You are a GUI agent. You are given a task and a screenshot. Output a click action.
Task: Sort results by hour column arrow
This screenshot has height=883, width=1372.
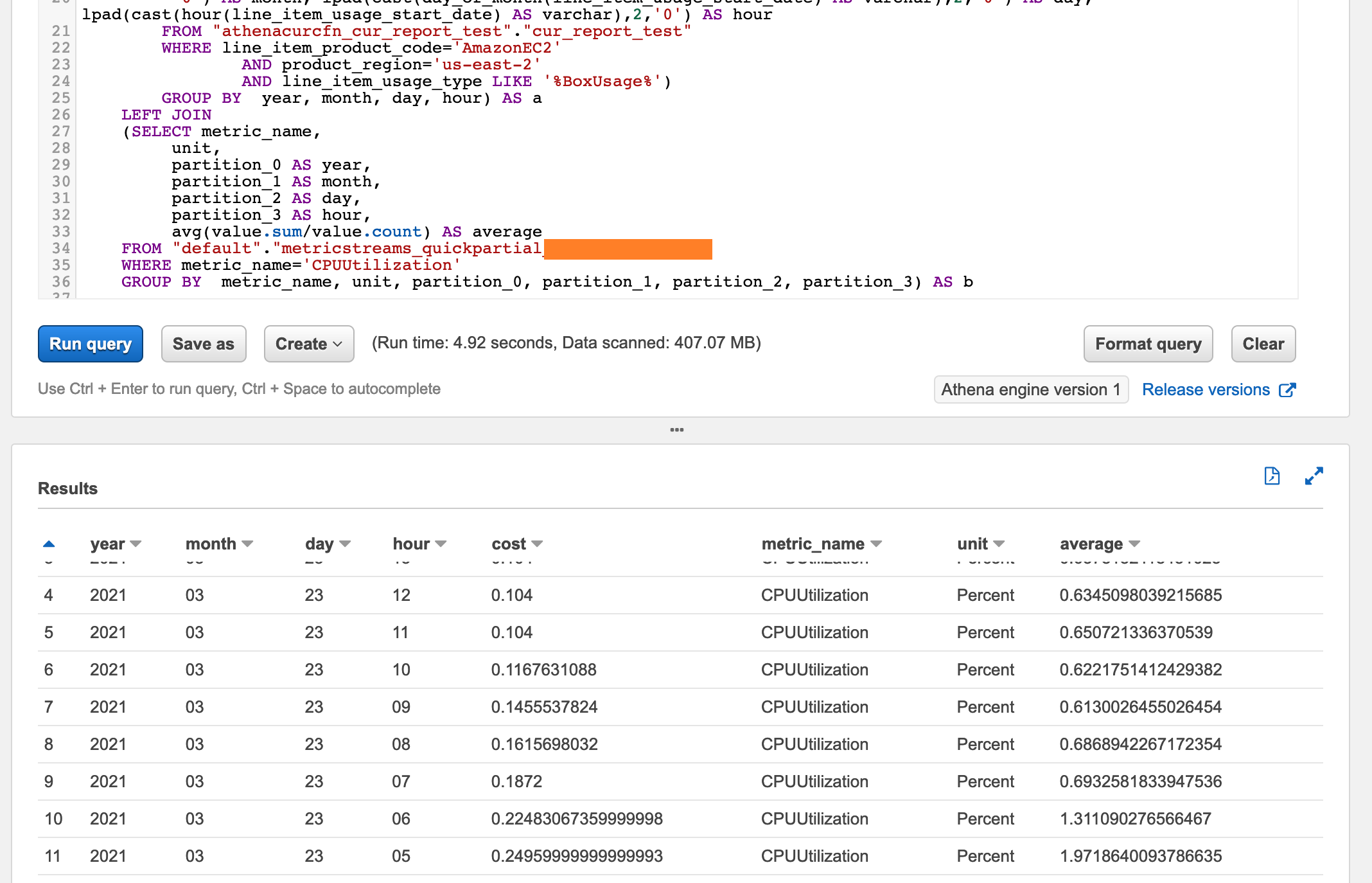[x=441, y=544]
